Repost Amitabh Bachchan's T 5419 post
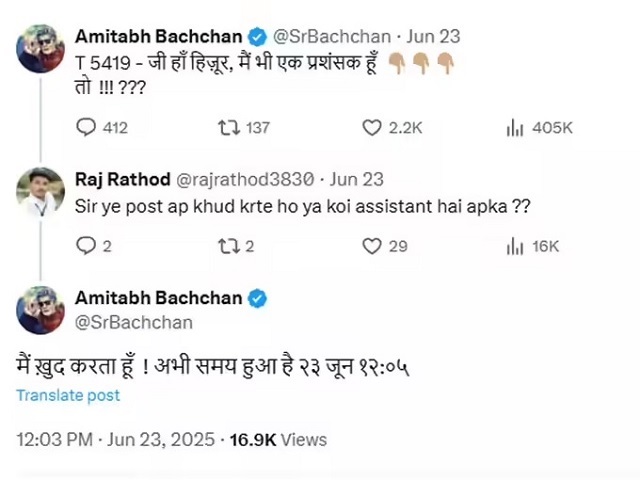Screen dimensions: 640x480 [229, 128]
